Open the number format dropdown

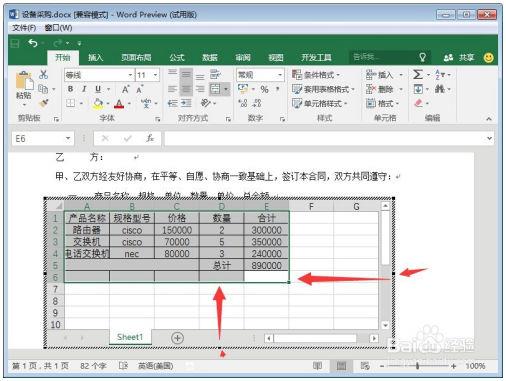(280, 75)
